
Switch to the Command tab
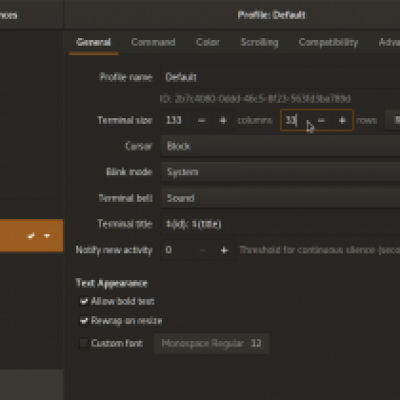[153, 42]
